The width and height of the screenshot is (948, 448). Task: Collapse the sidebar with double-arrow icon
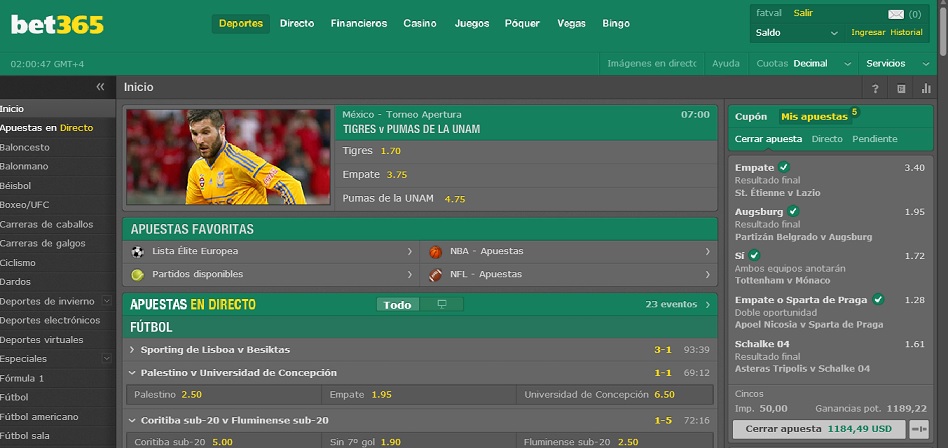click(x=100, y=87)
